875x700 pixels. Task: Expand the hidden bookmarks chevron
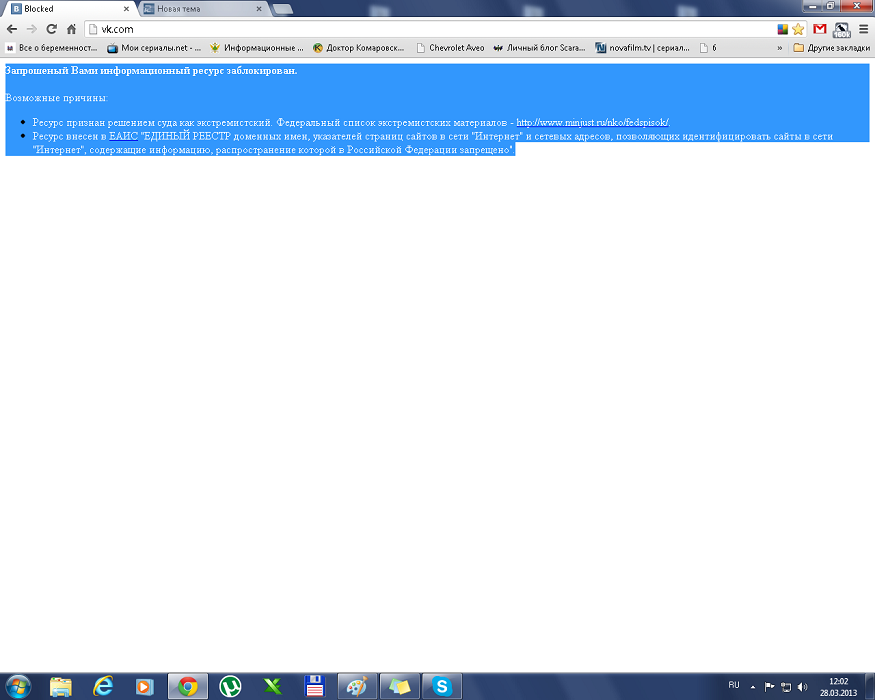[x=779, y=47]
